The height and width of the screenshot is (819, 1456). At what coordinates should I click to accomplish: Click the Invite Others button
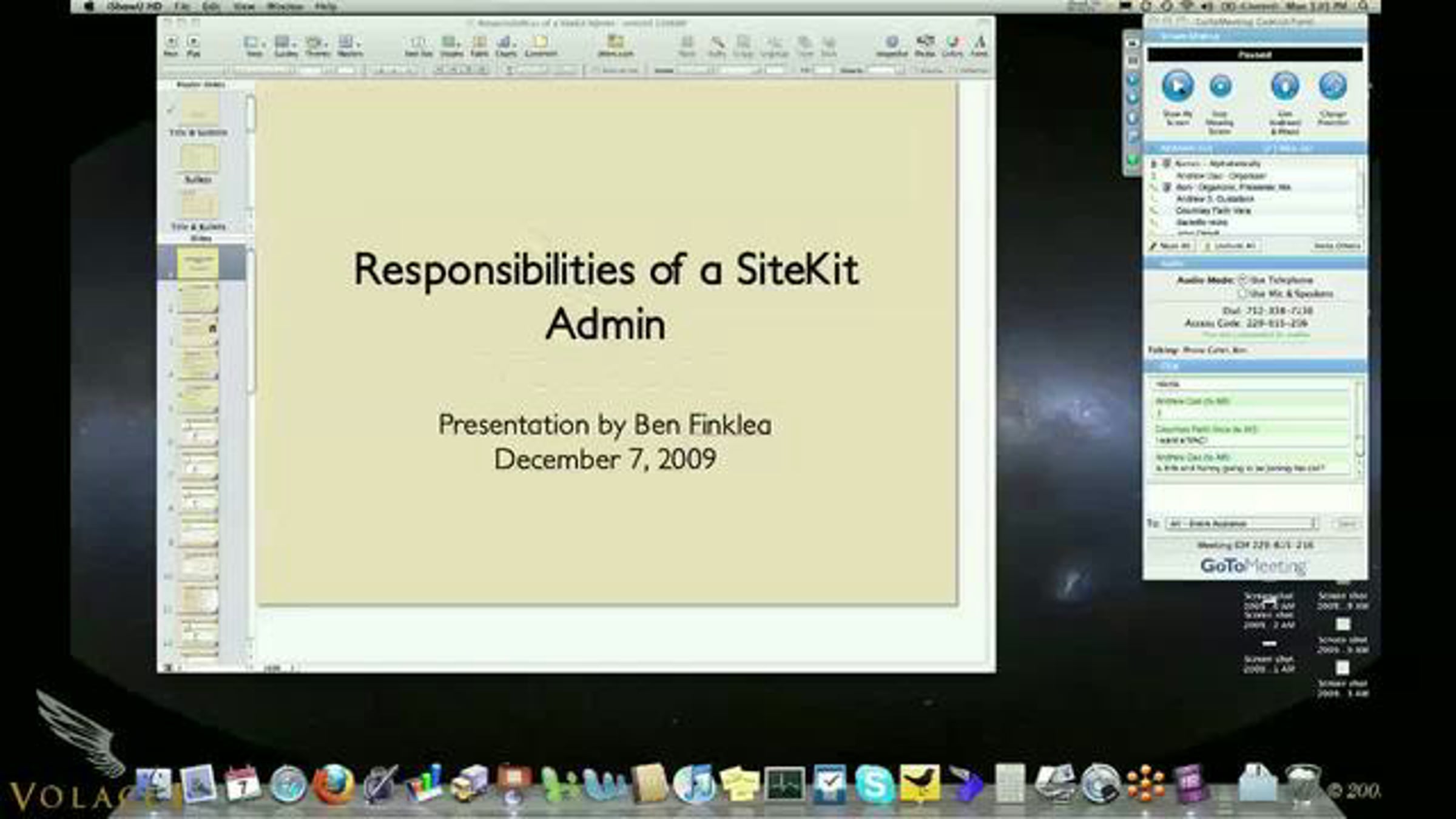tap(1336, 246)
